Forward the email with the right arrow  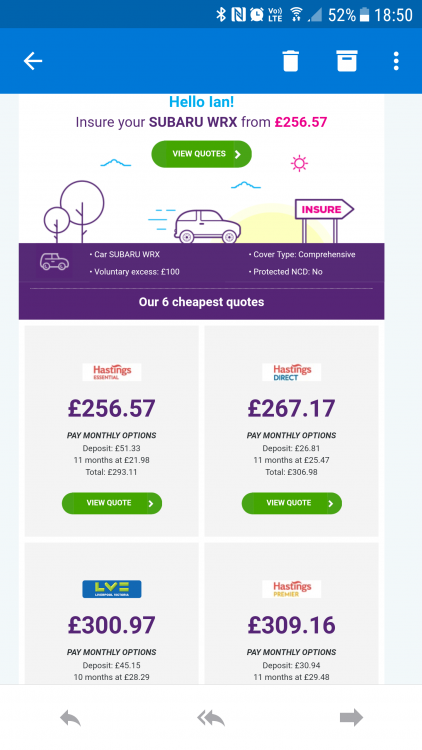[351, 717]
